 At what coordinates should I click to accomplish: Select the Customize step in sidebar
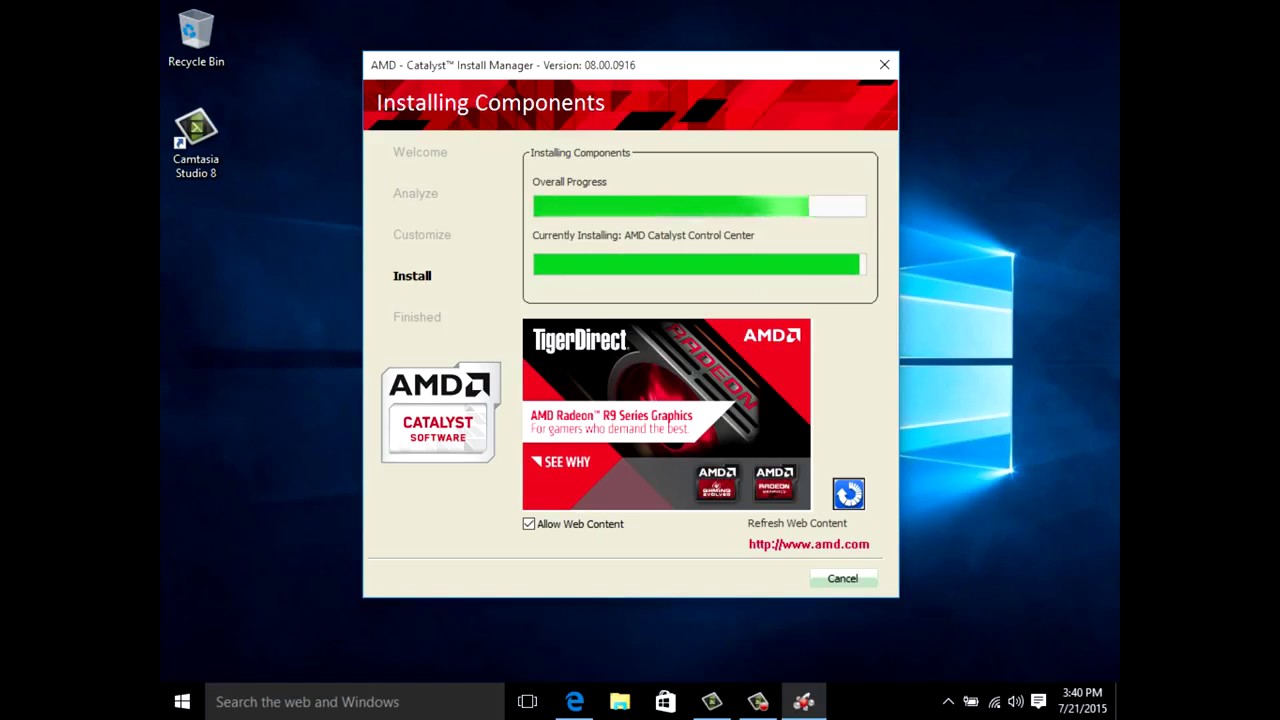422,234
